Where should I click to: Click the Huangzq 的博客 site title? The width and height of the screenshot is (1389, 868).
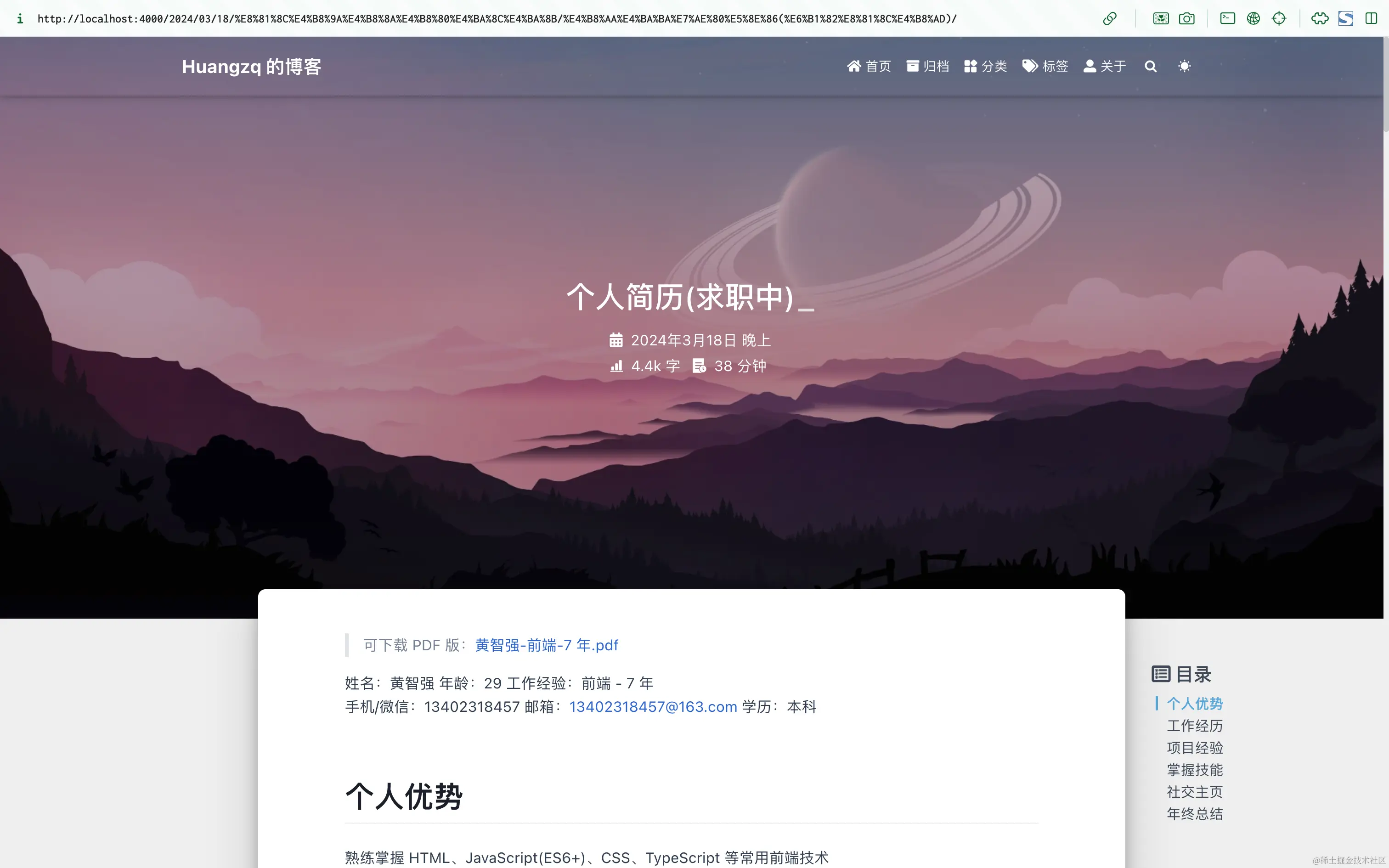[x=251, y=67]
